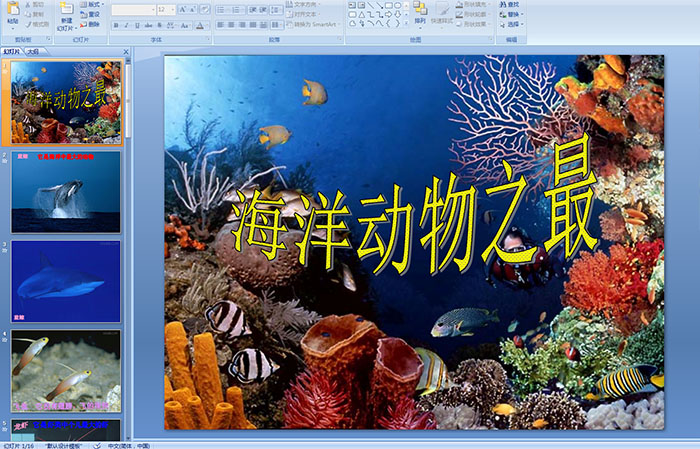Image resolution: width=700 pixels, height=449 pixels.
Task: Click Shape Outline (形状轮廓) color button
Action: (474, 14)
